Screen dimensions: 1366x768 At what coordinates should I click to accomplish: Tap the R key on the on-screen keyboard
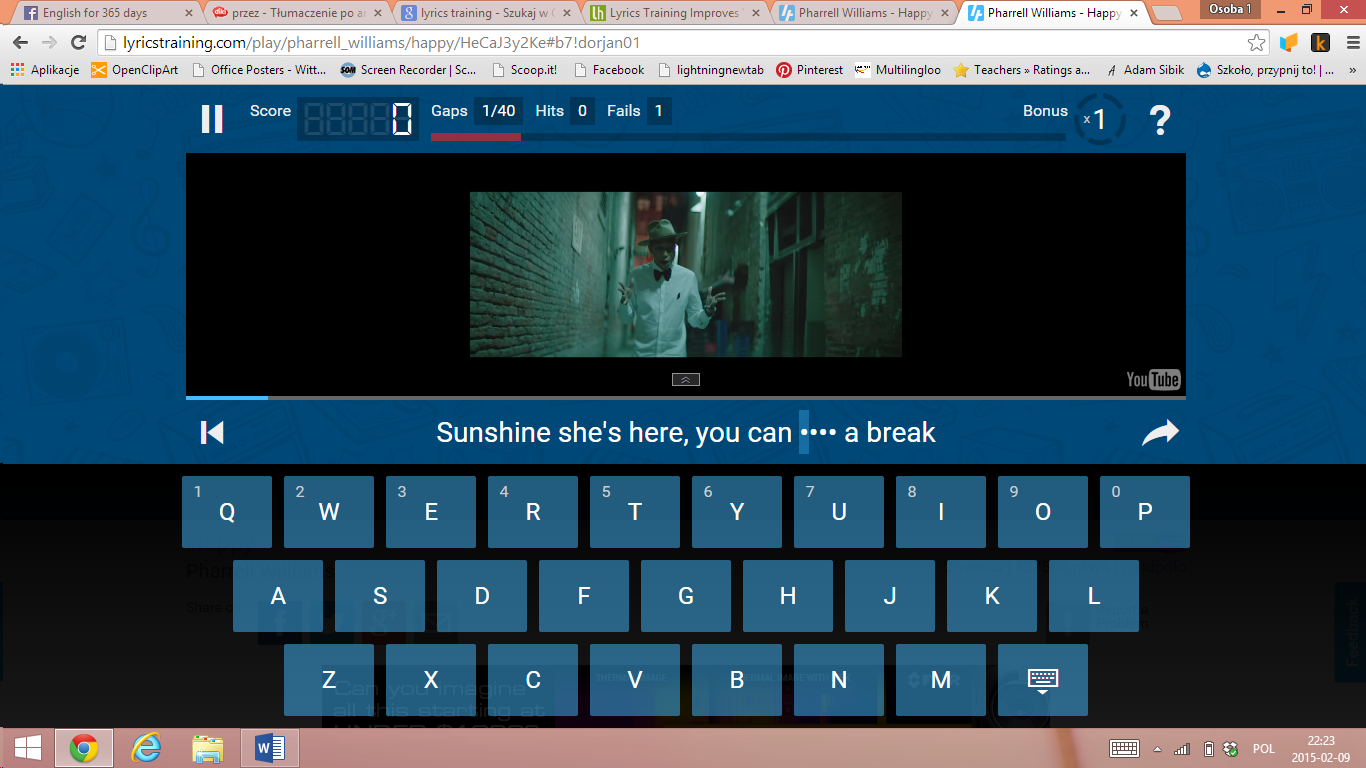[533, 512]
